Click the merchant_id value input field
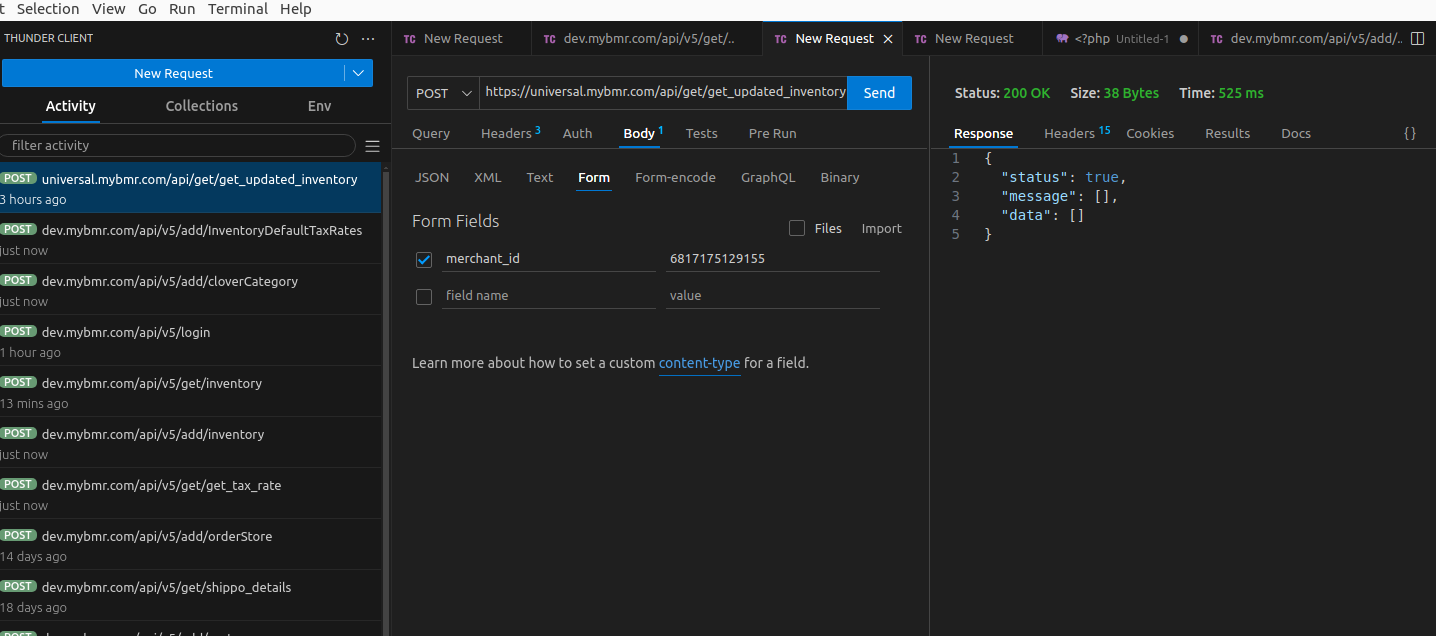This screenshot has height=636, width=1436. 772,259
